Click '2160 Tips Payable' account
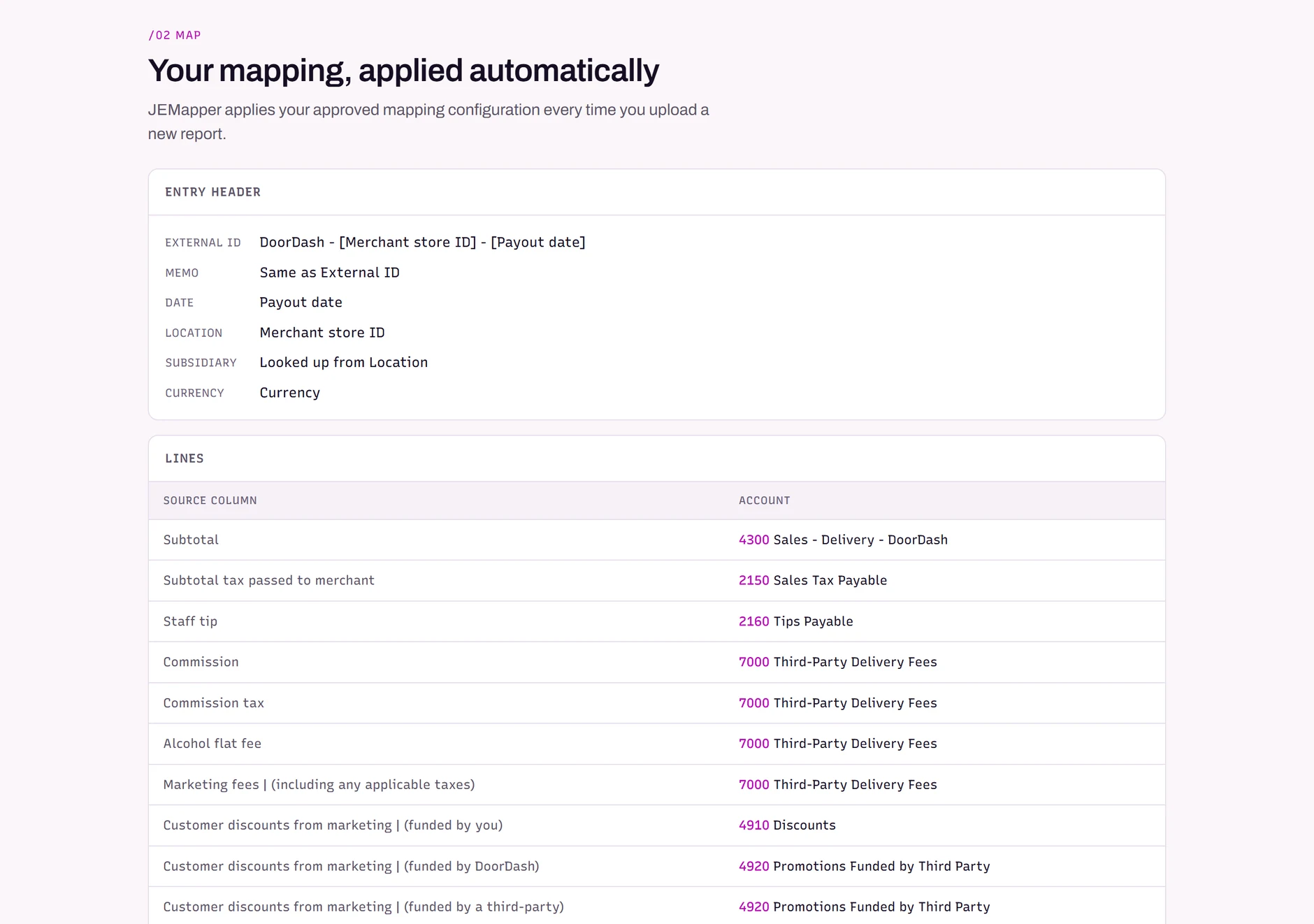 [x=796, y=621]
